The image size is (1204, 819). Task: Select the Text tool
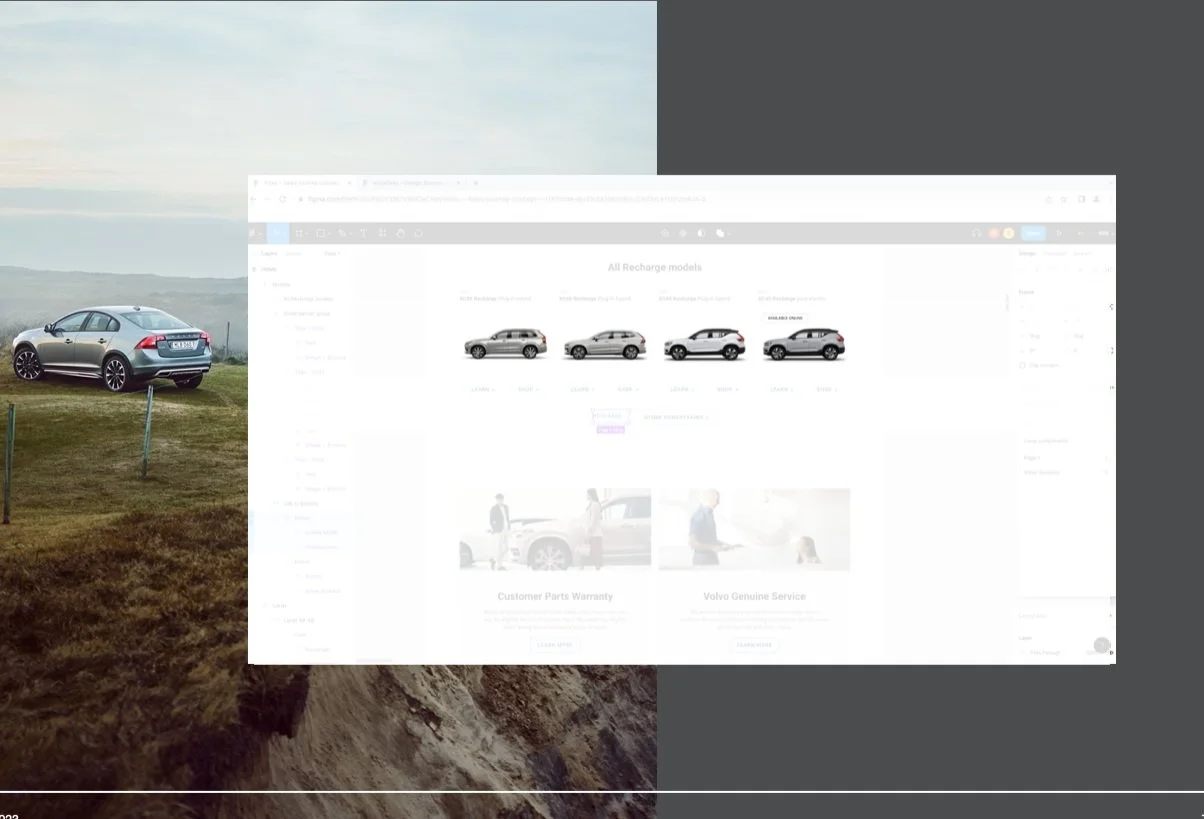click(363, 233)
